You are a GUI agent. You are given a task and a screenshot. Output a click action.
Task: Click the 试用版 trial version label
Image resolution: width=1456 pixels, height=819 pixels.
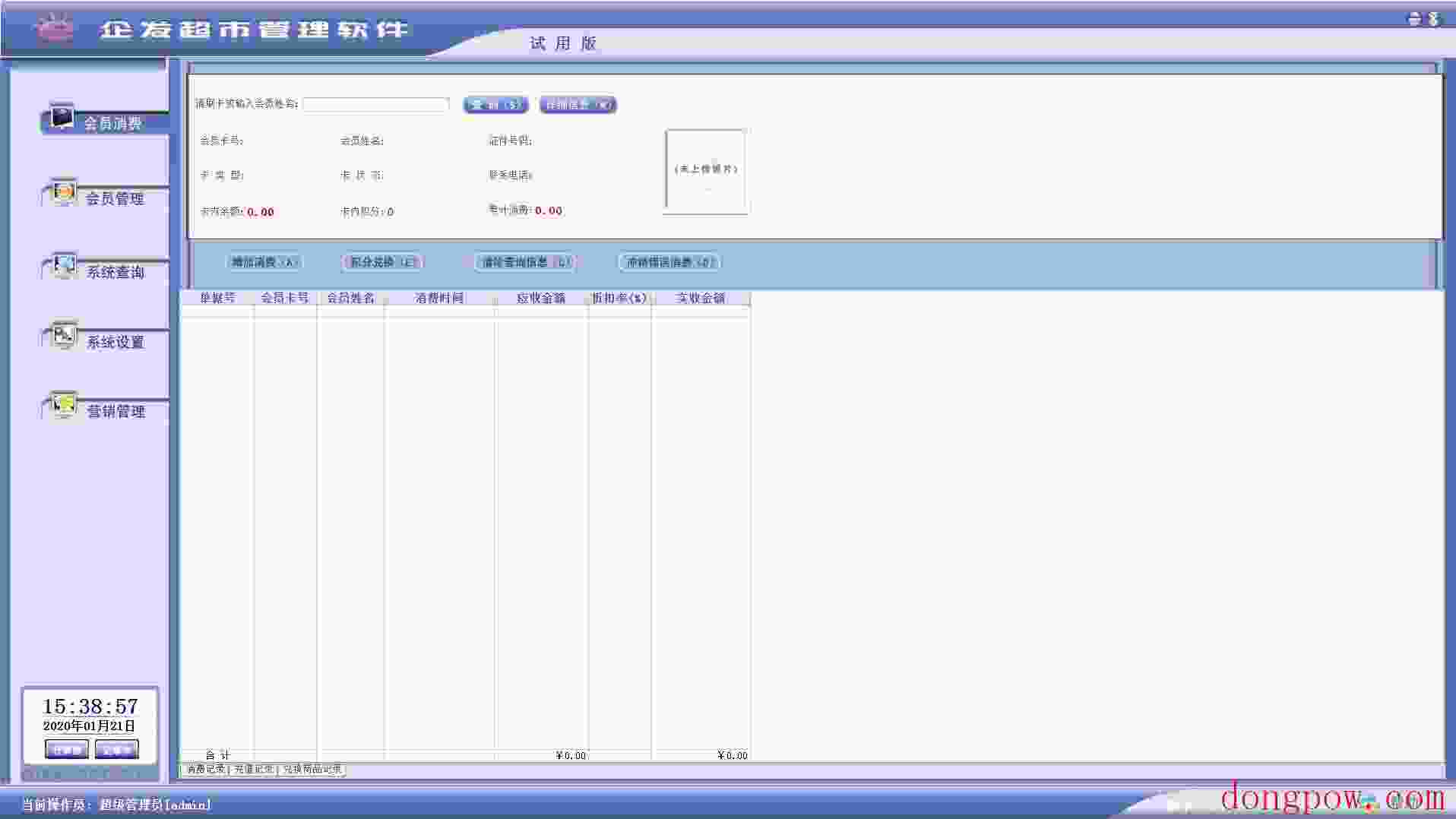click(563, 43)
